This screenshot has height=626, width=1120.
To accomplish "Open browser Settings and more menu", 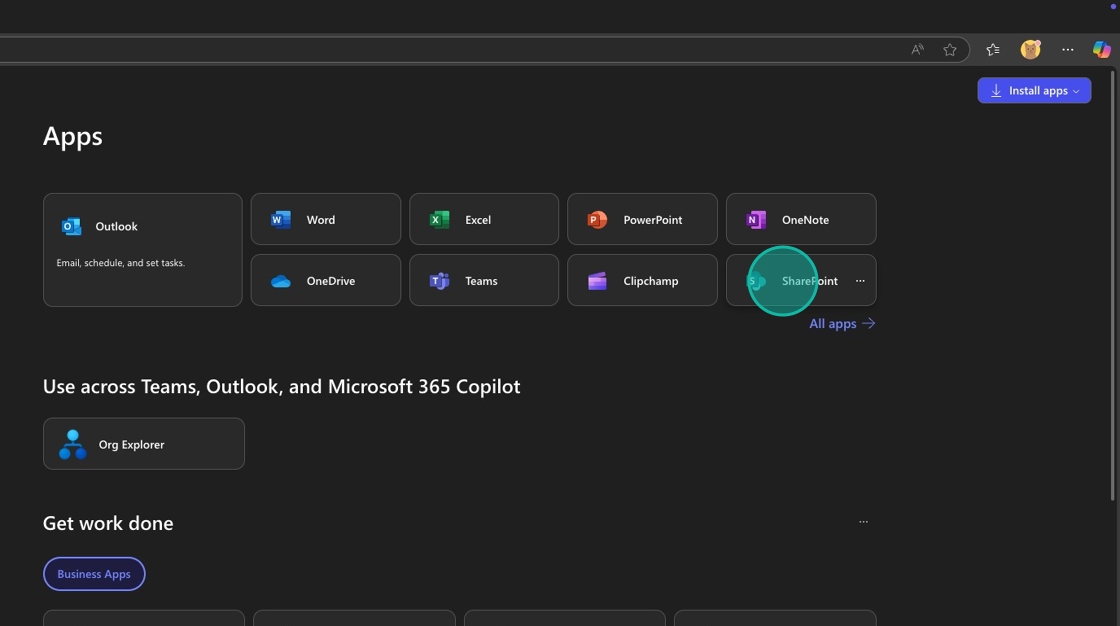I will pos(1067,50).
